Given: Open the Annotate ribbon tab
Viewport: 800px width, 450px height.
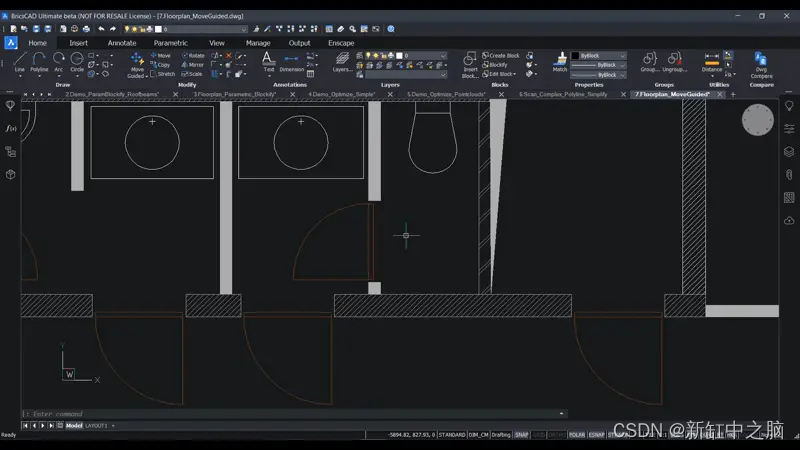Looking at the screenshot, I should (122, 43).
